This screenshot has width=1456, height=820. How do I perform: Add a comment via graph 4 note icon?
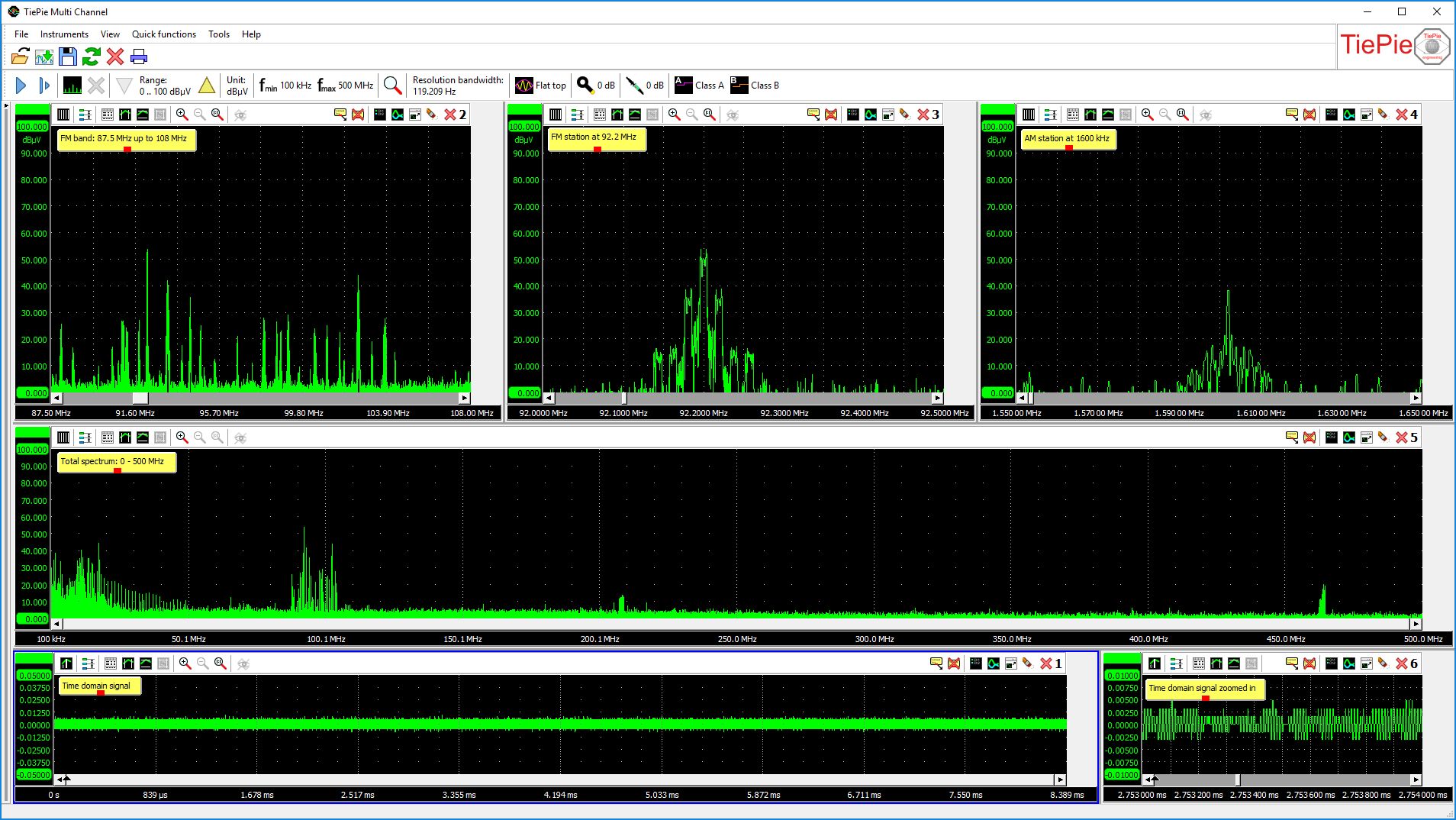(x=1291, y=115)
